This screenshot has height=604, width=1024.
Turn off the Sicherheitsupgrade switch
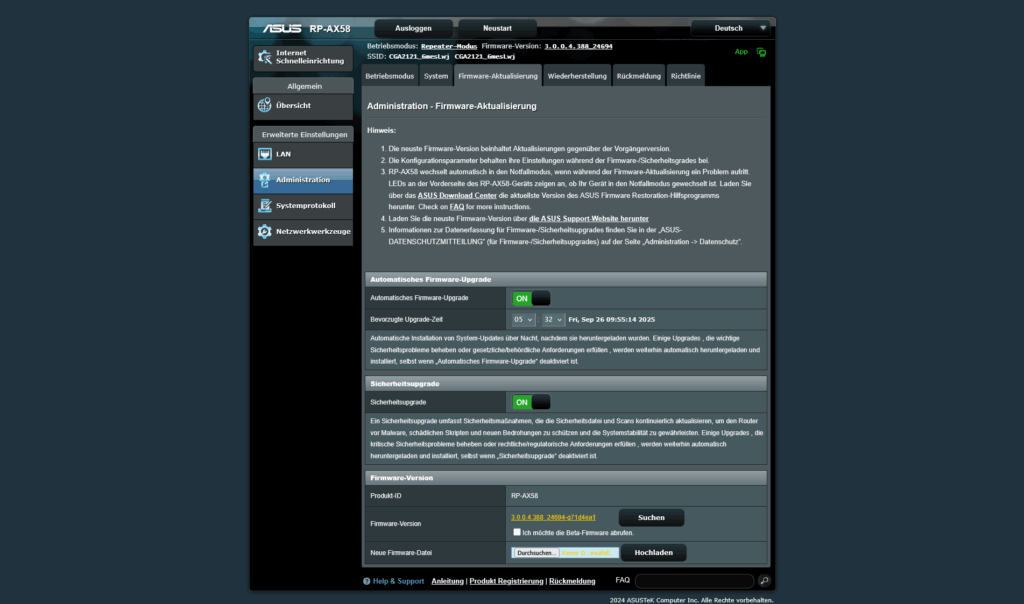tap(531, 402)
